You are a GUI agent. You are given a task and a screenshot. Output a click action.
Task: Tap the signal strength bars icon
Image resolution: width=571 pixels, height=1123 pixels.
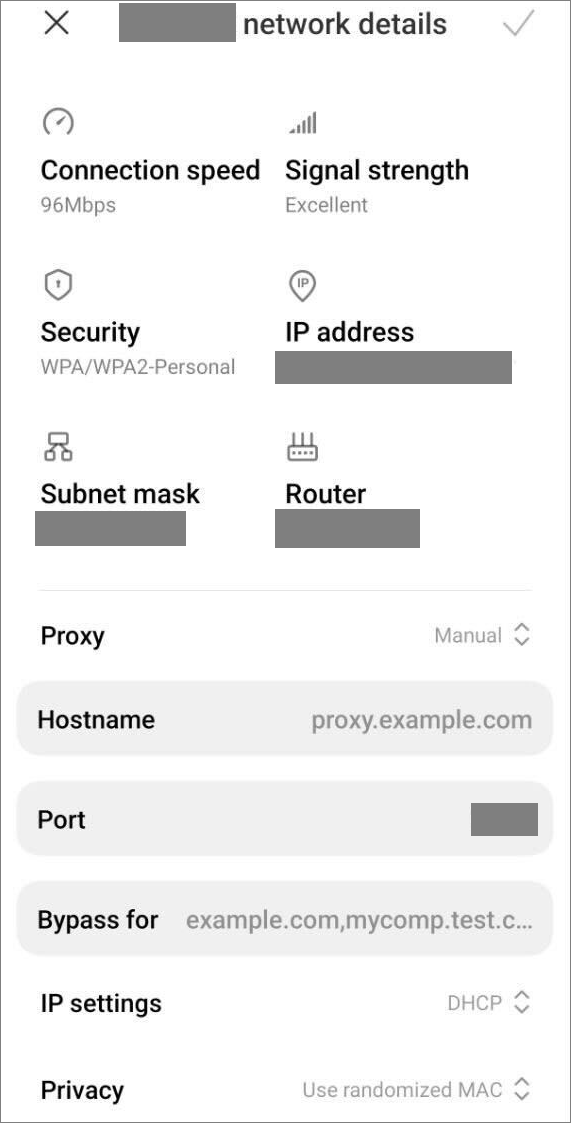(x=302, y=123)
